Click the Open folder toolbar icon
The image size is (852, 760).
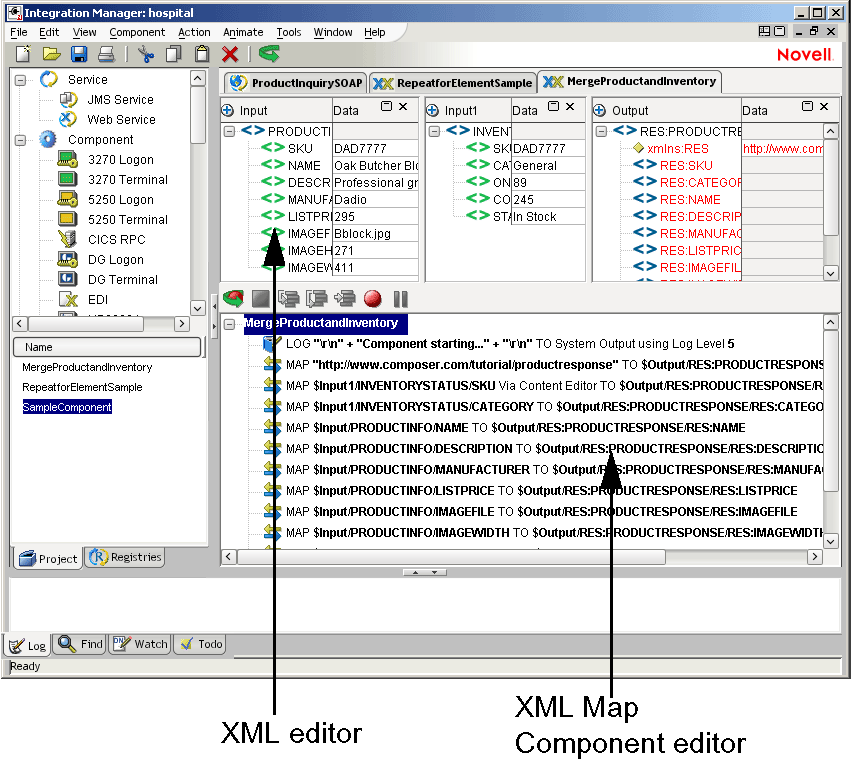click(x=52, y=54)
